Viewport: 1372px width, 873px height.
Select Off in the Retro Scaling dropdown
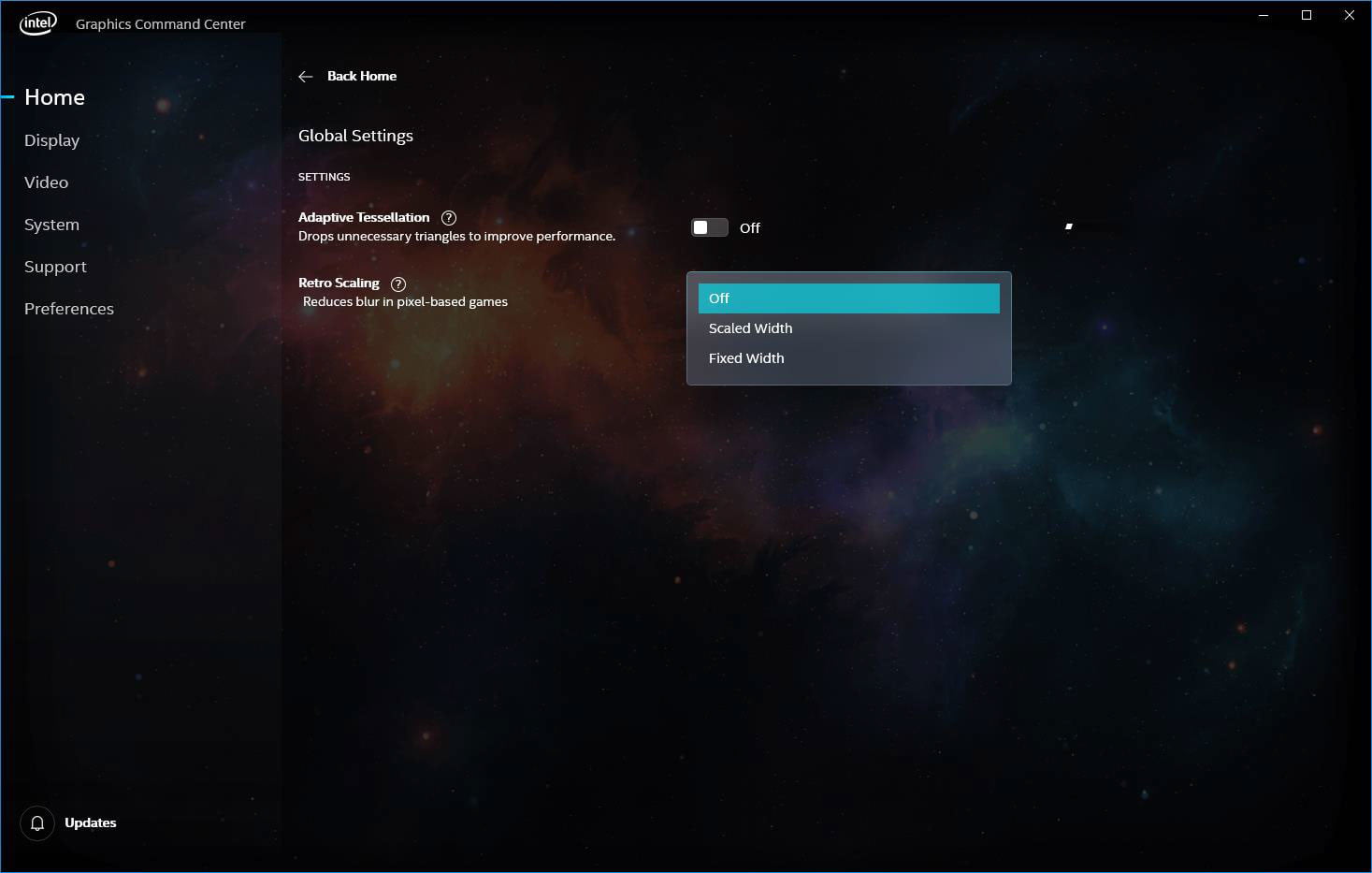pos(848,298)
